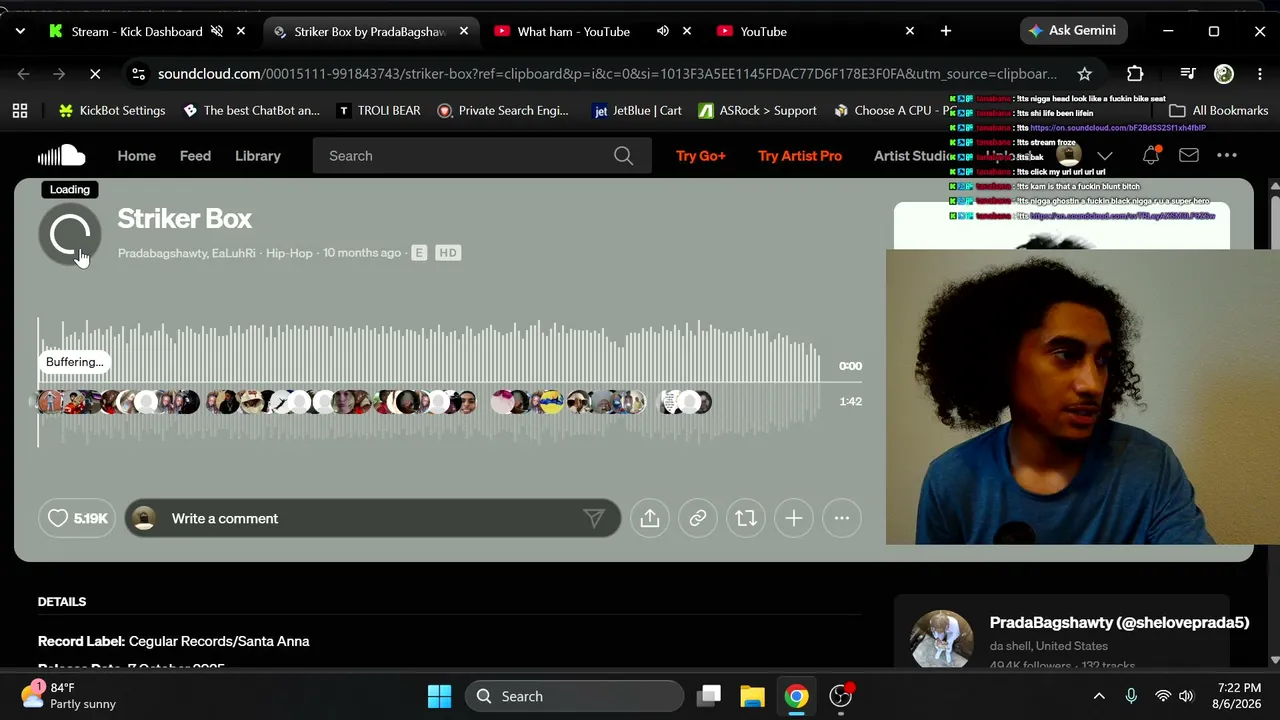Share the Striker Box track
The image size is (1280, 720).
click(650, 518)
